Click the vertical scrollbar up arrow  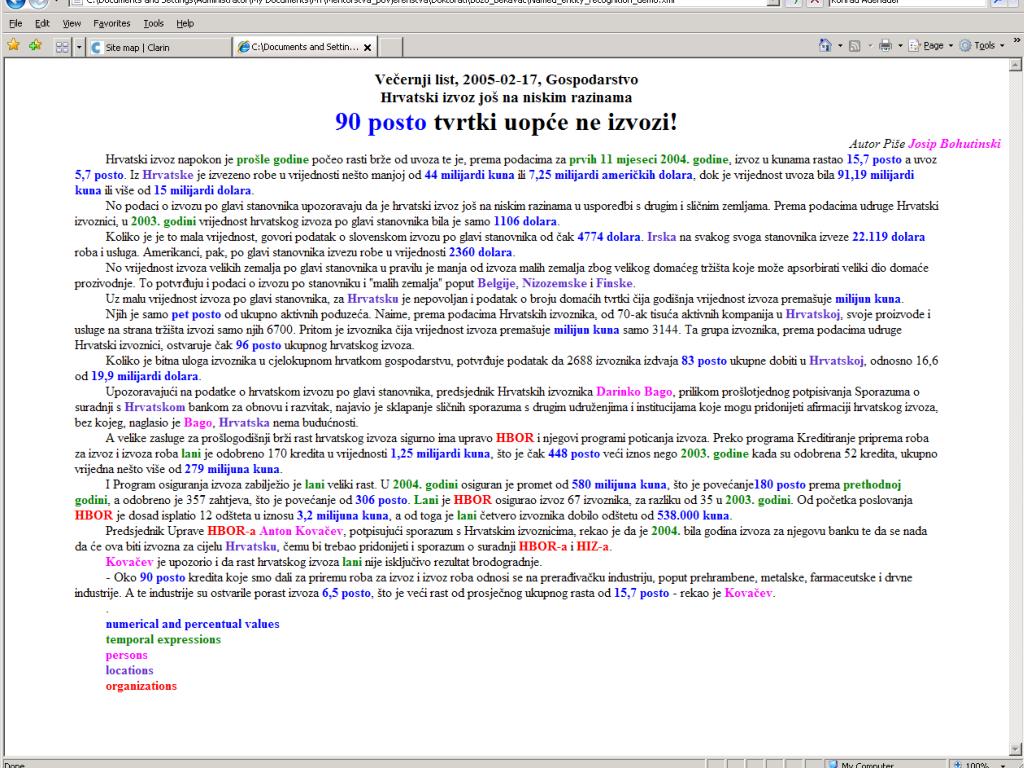[1015, 64]
